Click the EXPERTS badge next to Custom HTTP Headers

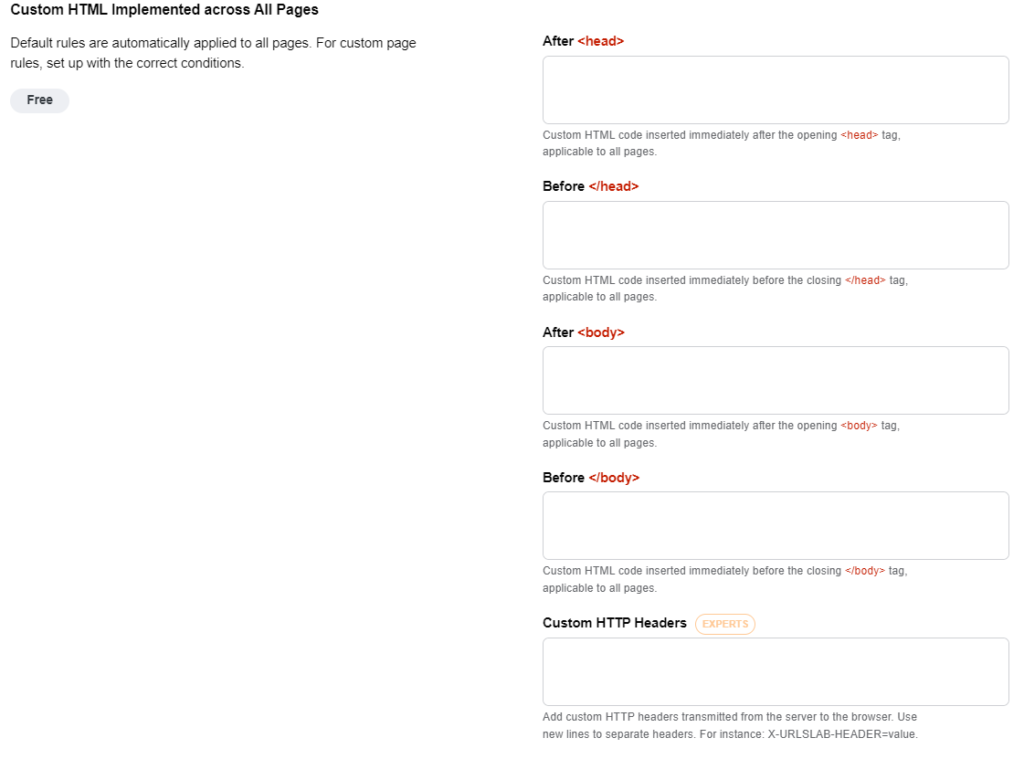(724, 624)
